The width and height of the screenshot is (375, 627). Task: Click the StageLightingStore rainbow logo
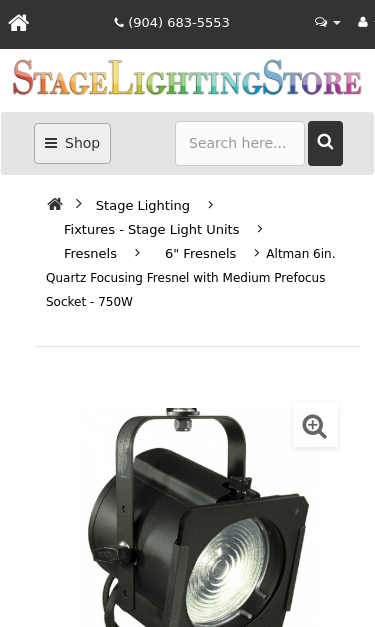coord(187,78)
